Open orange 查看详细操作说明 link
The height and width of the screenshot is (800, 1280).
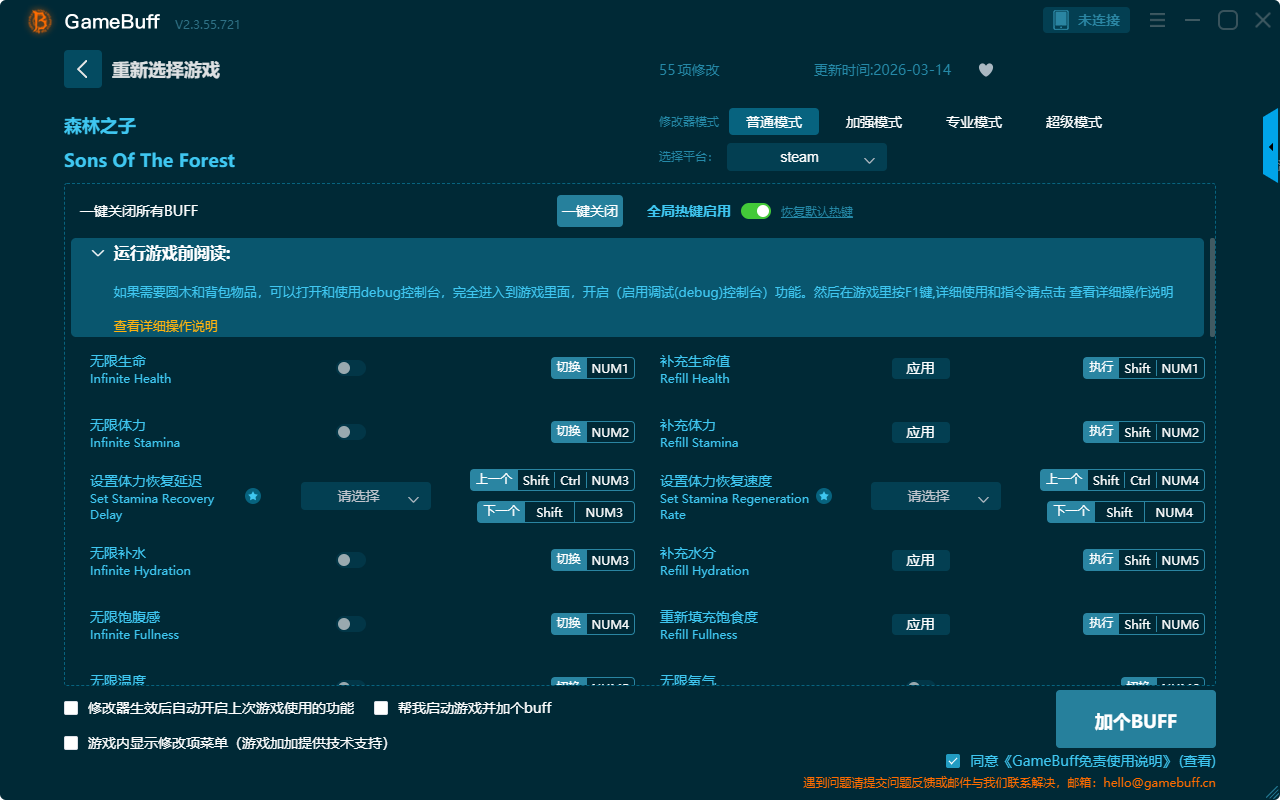coord(166,326)
